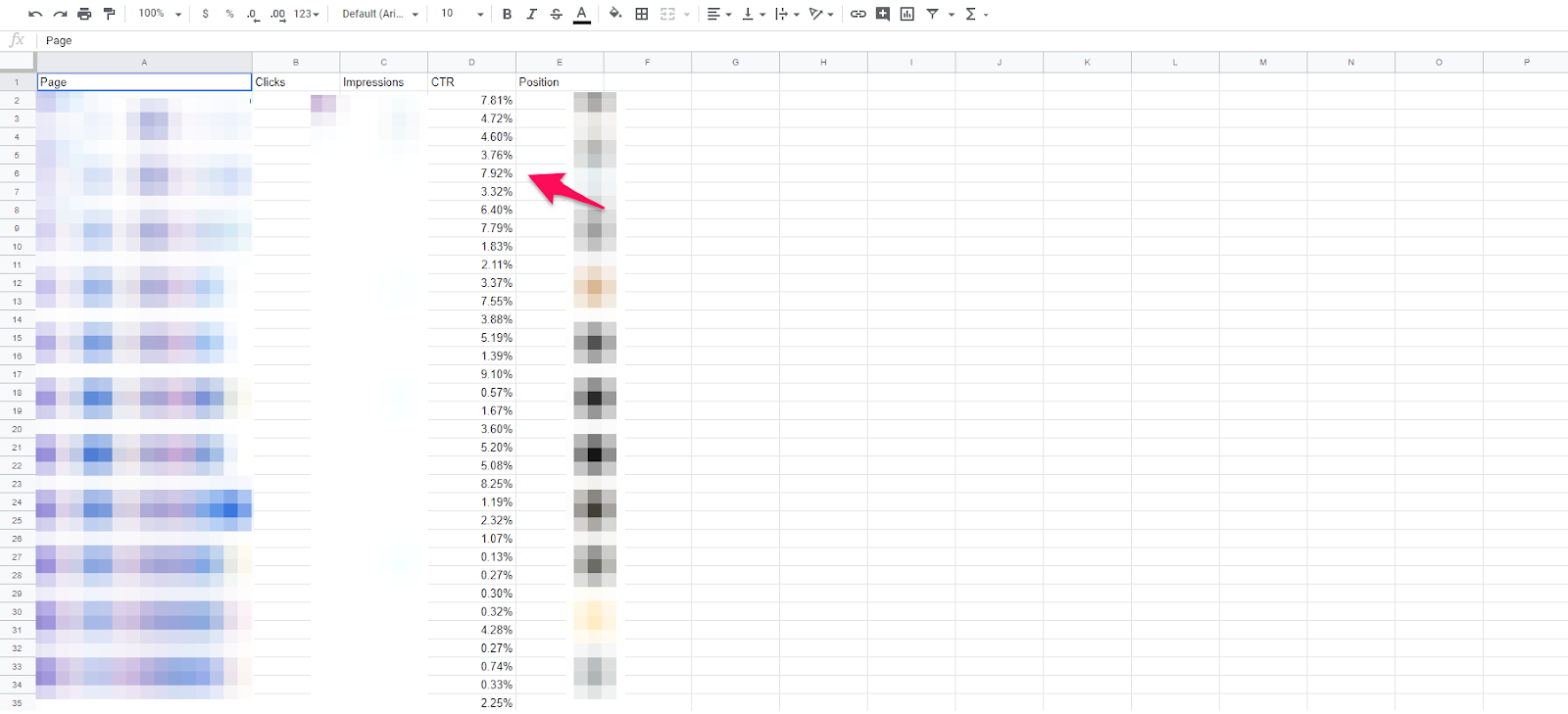The height and width of the screenshot is (714, 1568).
Task: Expand the merge cells options arrow
Action: pyautogui.click(x=686, y=15)
